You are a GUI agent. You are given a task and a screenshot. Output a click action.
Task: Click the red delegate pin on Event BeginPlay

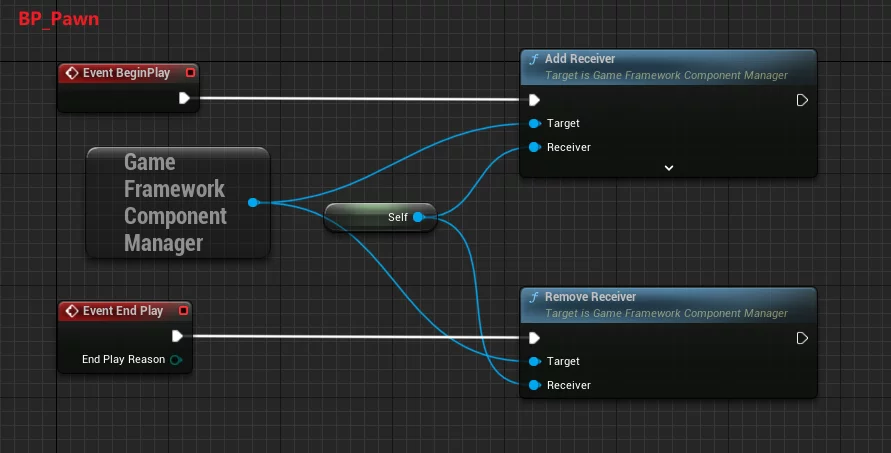[x=191, y=73]
